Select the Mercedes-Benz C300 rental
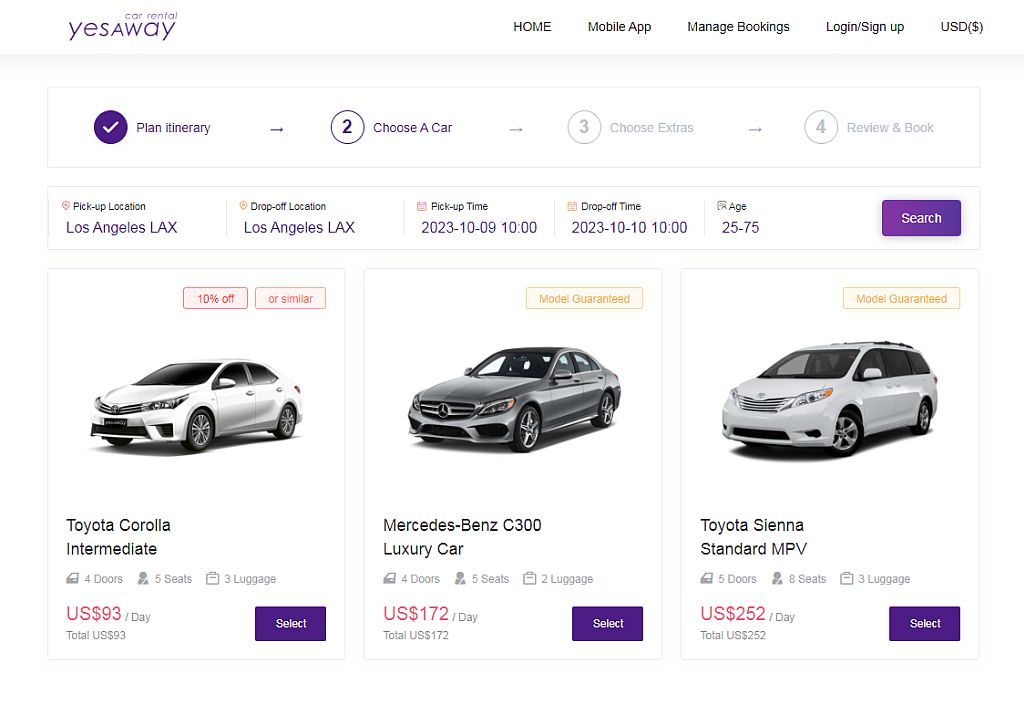Viewport: 1024px width, 703px height. coord(607,623)
